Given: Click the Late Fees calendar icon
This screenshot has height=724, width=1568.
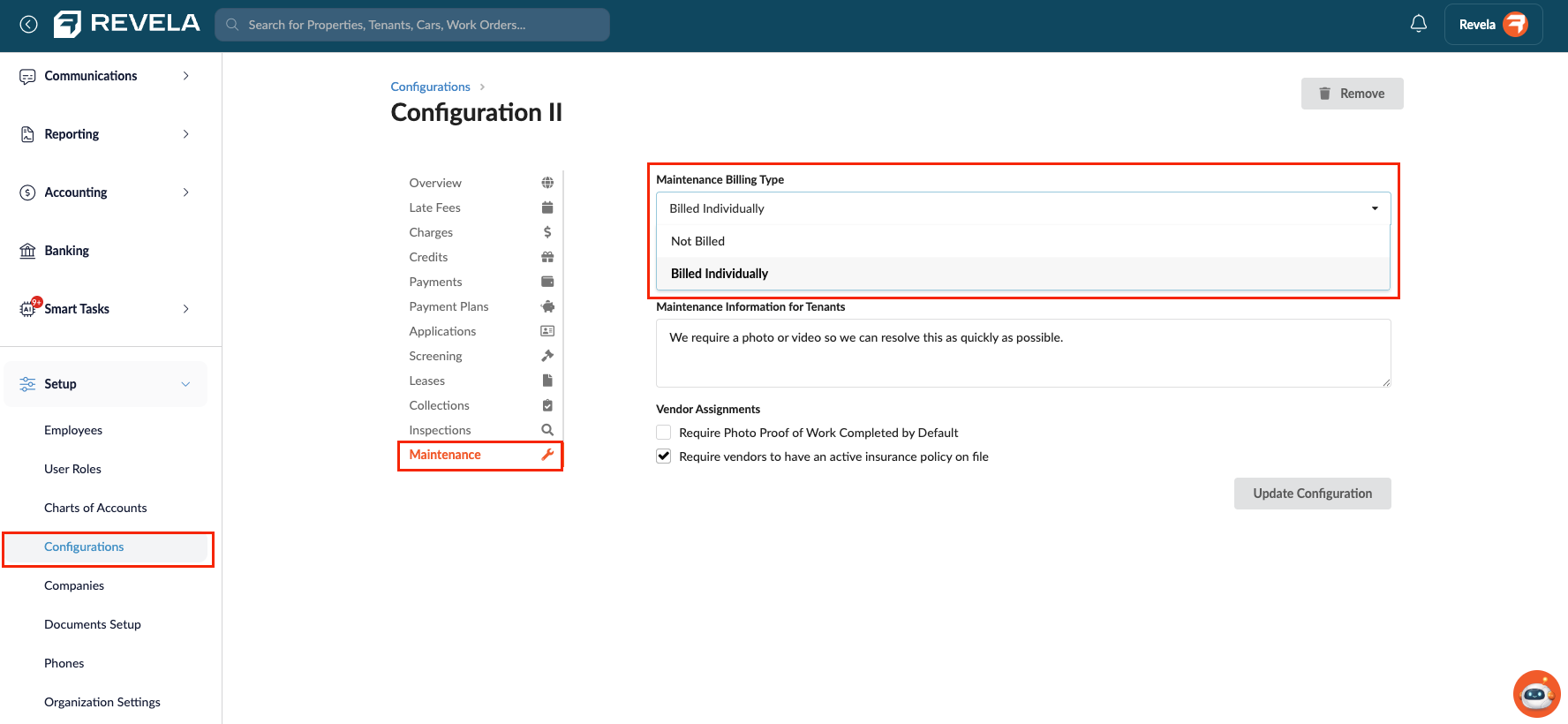Looking at the screenshot, I should coord(547,207).
